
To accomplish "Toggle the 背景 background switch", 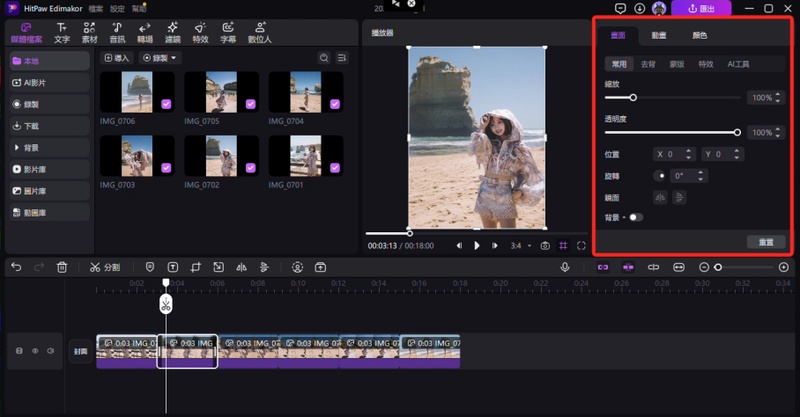I will click(636, 217).
